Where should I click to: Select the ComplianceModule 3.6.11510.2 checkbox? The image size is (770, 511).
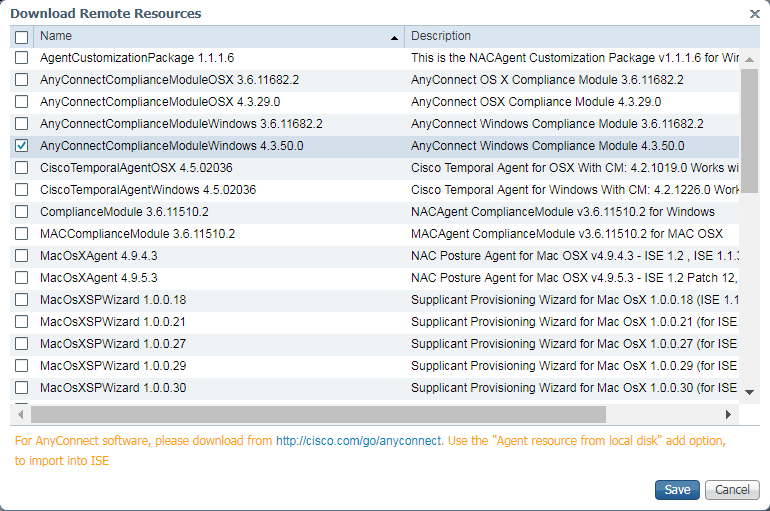[22, 212]
